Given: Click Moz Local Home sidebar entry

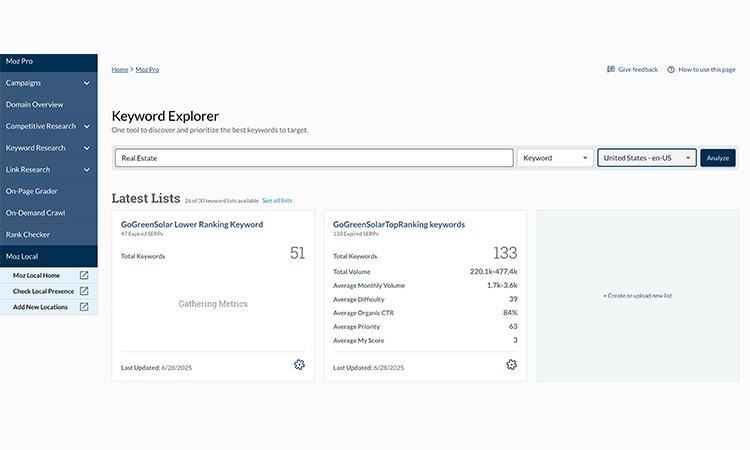Looking at the screenshot, I should click(x=49, y=275).
